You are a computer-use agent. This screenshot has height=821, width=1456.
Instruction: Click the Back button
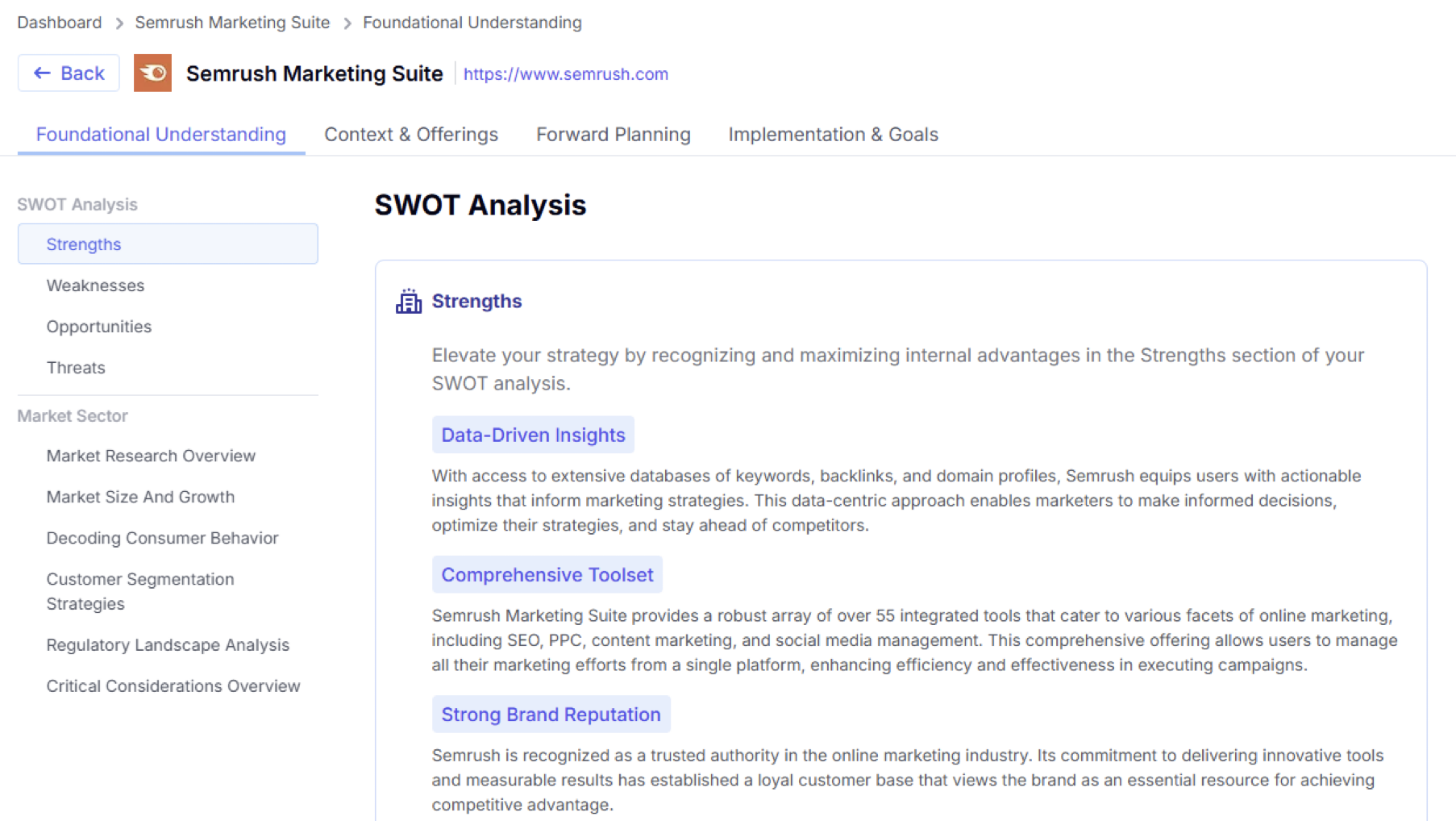click(69, 73)
